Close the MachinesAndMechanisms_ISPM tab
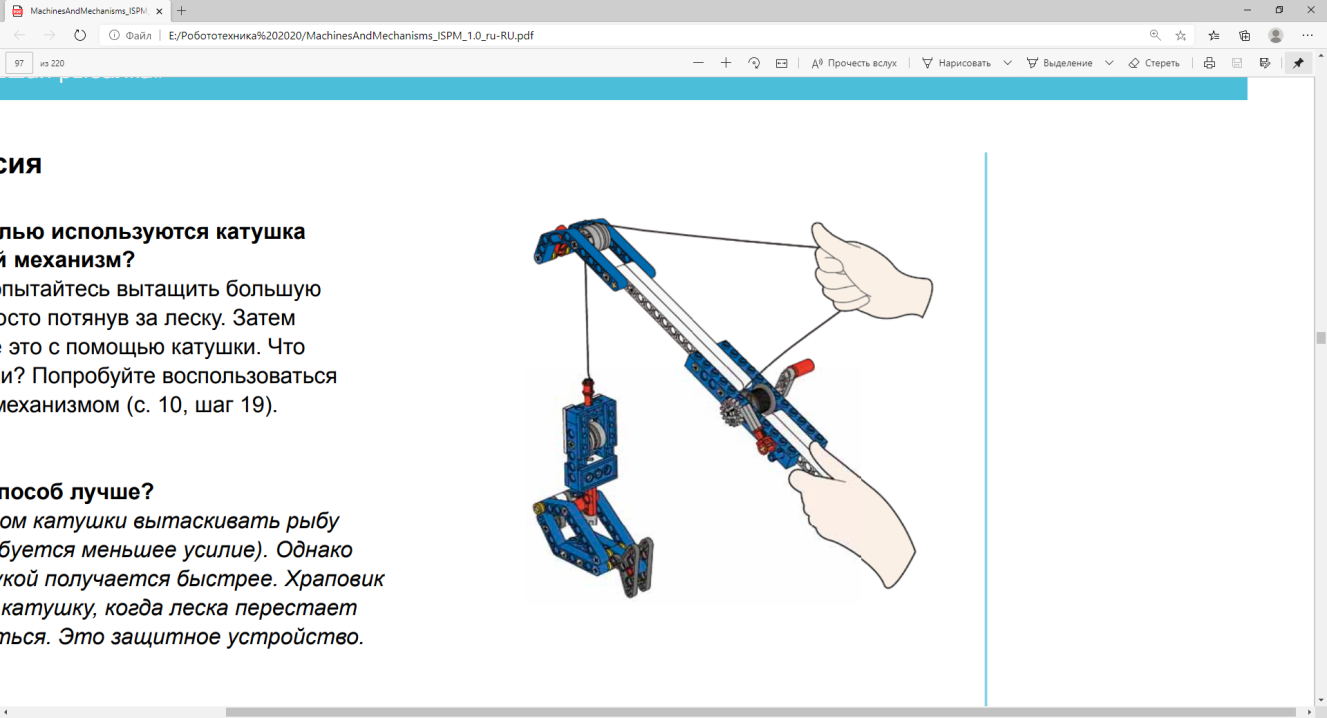 159,10
